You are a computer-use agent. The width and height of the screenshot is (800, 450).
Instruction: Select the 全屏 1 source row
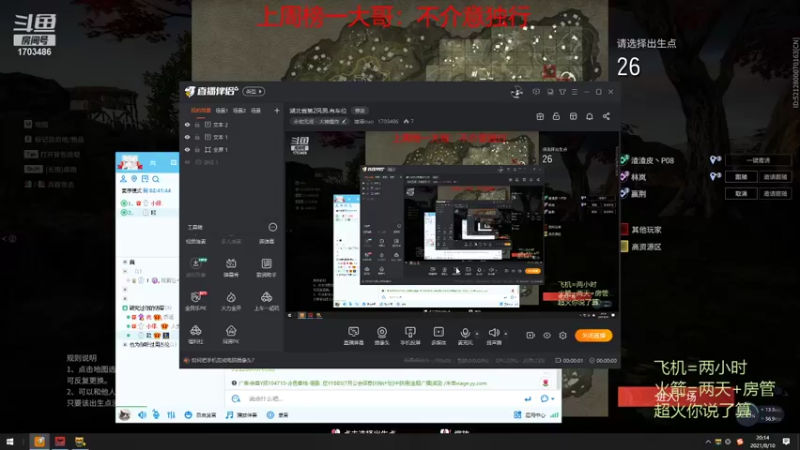point(232,149)
